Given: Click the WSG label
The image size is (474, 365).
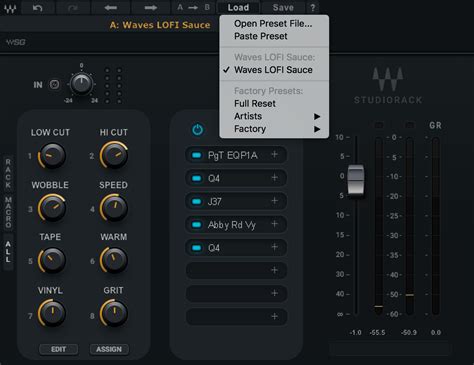Looking at the screenshot, I should [x=16, y=42].
